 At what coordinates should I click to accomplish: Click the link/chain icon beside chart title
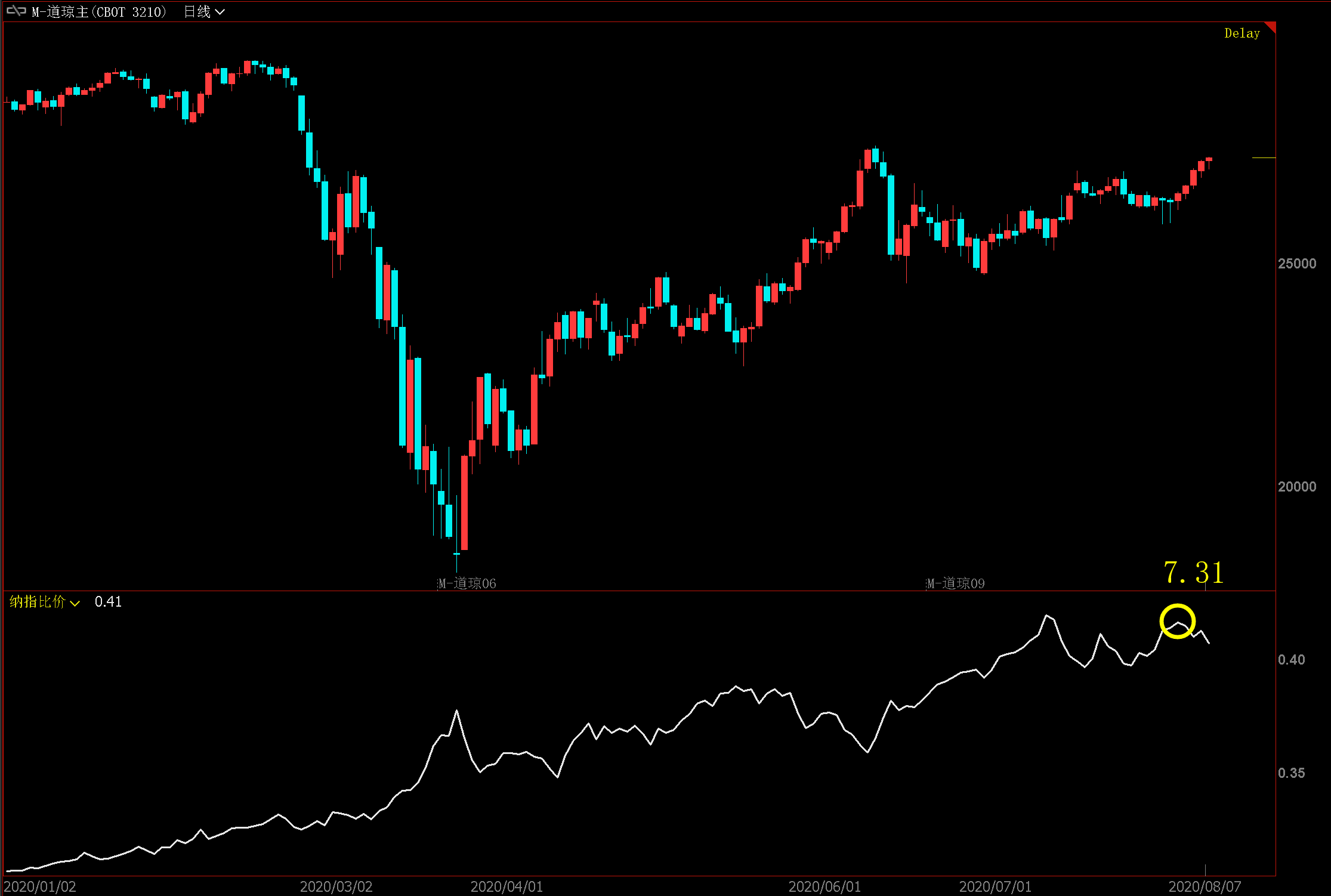[x=16, y=11]
